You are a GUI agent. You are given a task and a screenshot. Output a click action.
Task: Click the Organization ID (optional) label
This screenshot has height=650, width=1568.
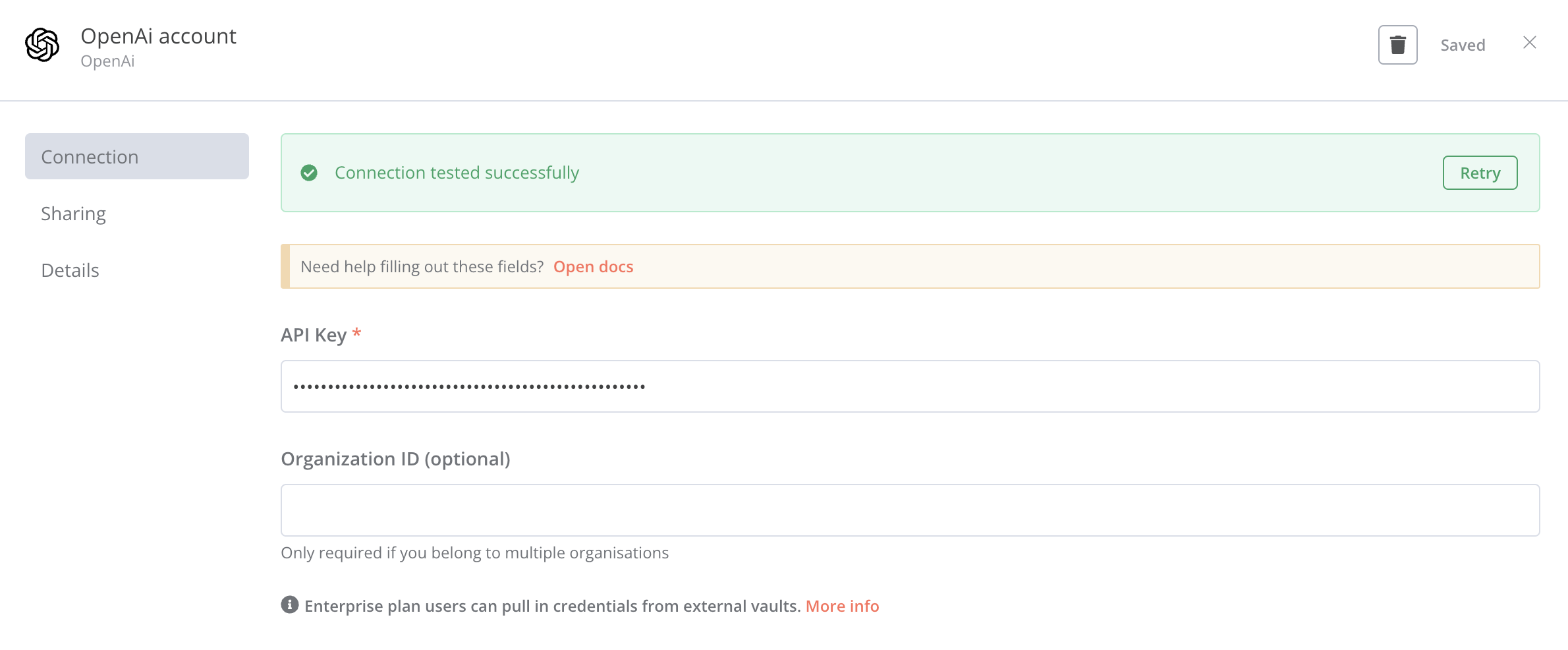(395, 459)
